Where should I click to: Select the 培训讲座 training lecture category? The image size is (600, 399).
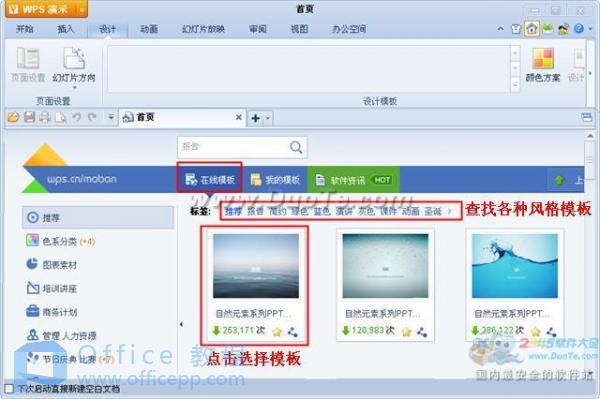tap(52, 288)
